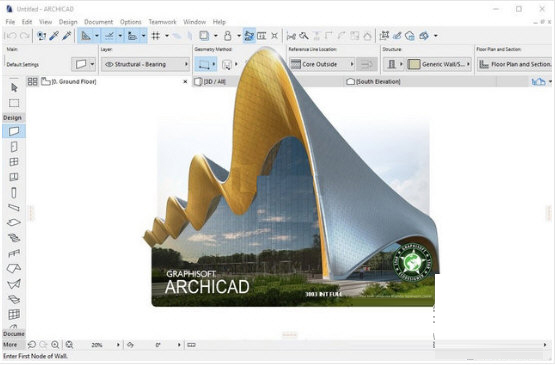Open the orientation angle arrow
Screen dimensions: 555x365
[x=179, y=345]
